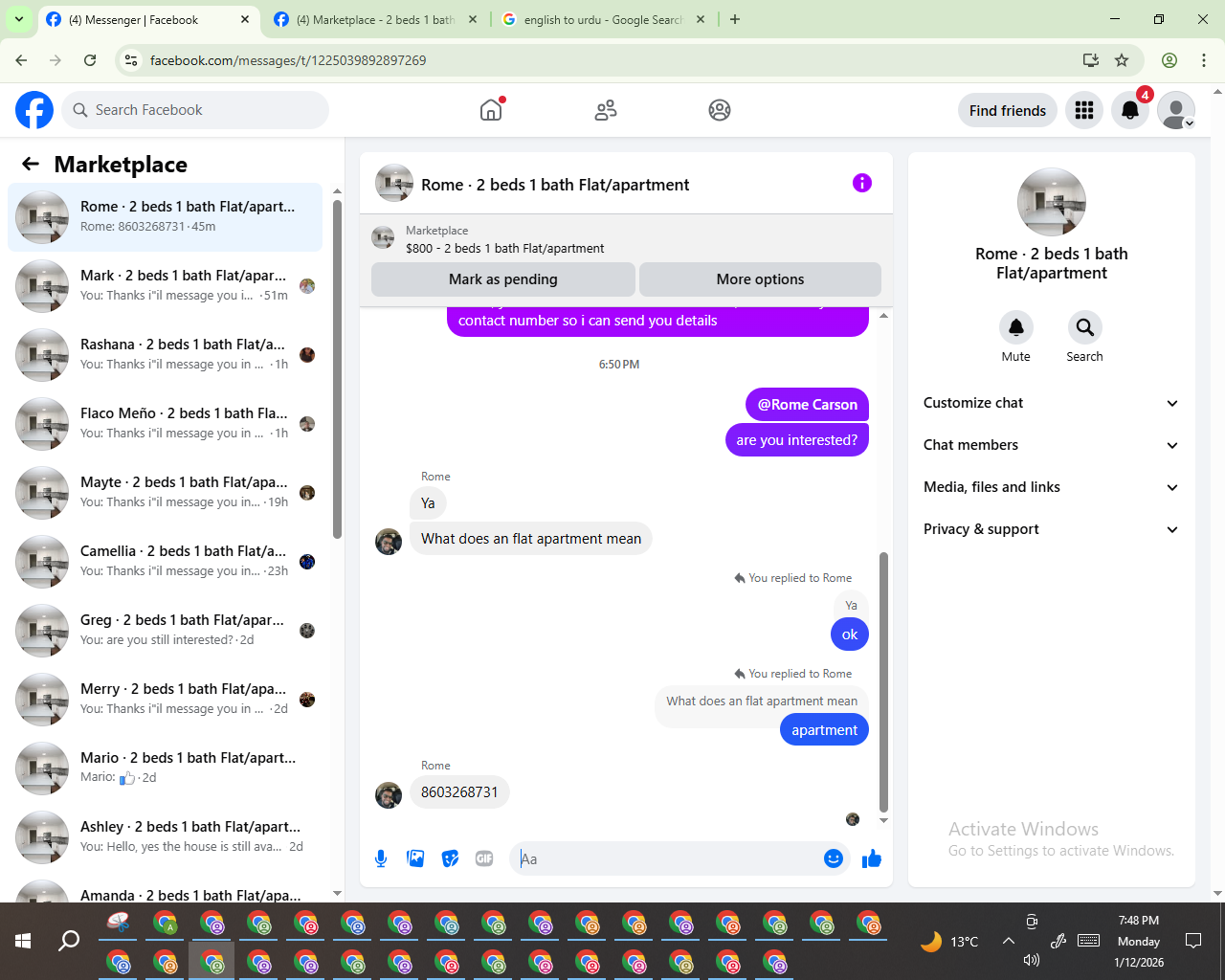
Task: Choose a GIF icon
Action: click(484, 858)
